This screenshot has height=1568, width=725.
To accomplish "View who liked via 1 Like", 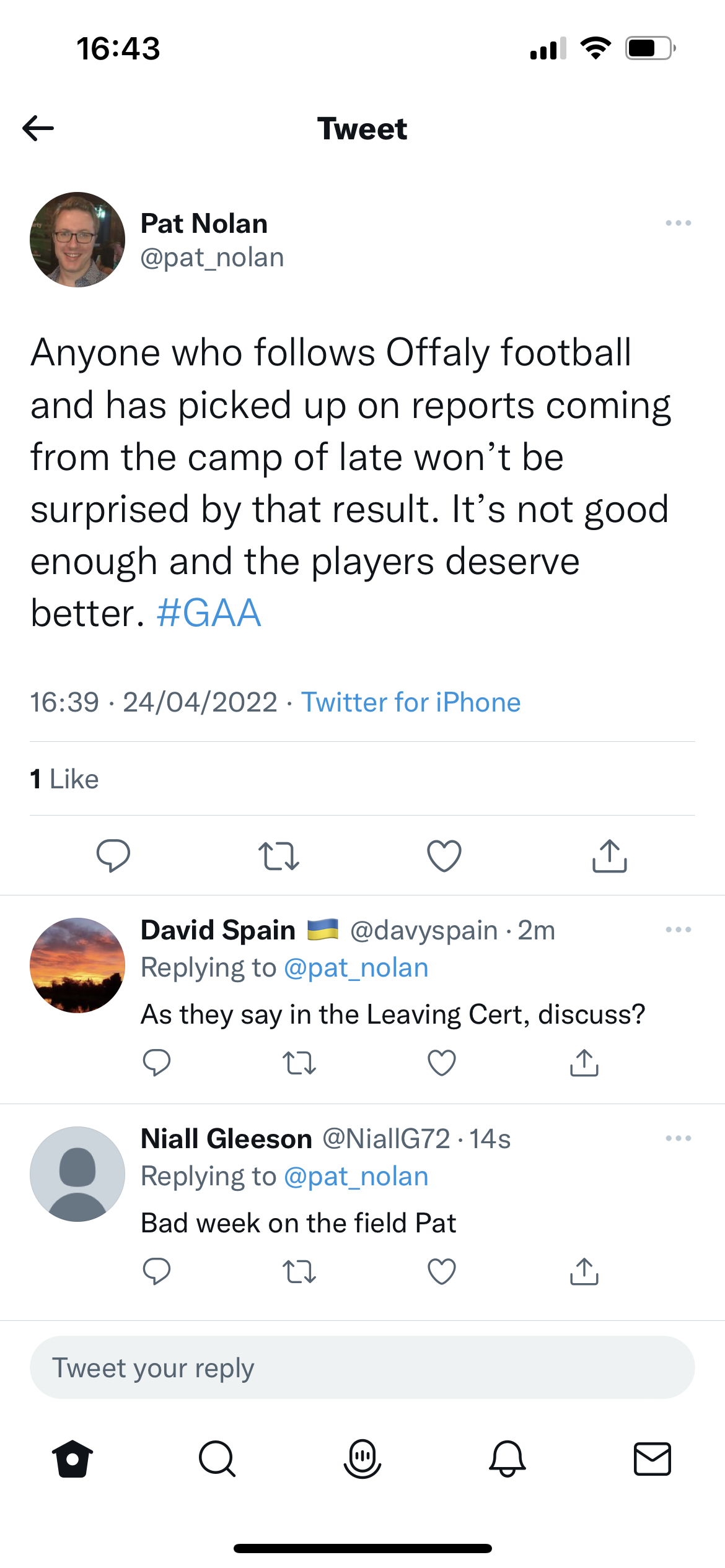I will pyautogui.click(x=64, y=779).
